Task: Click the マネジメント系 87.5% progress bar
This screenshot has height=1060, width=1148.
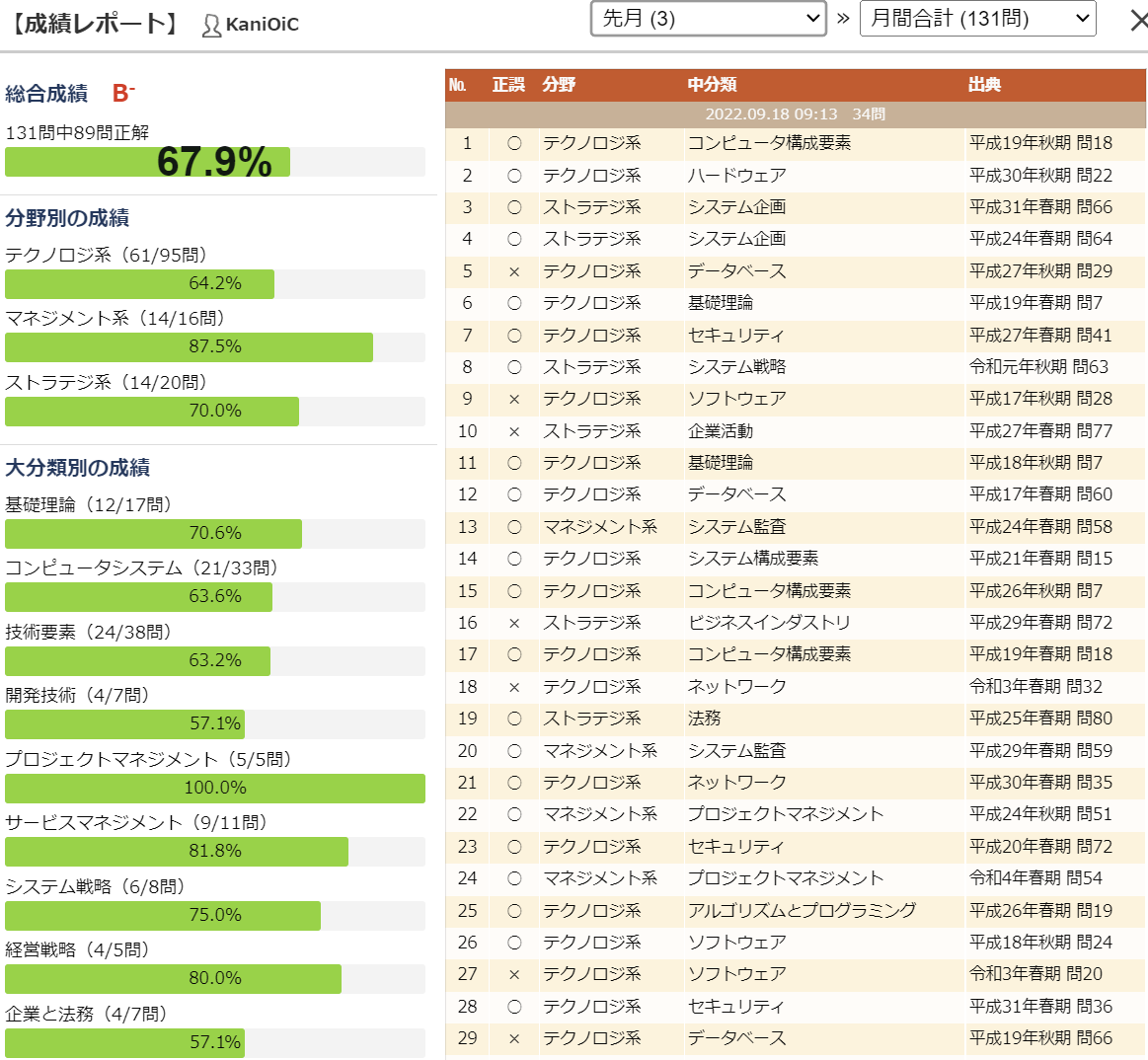Action: click(215, 347)
